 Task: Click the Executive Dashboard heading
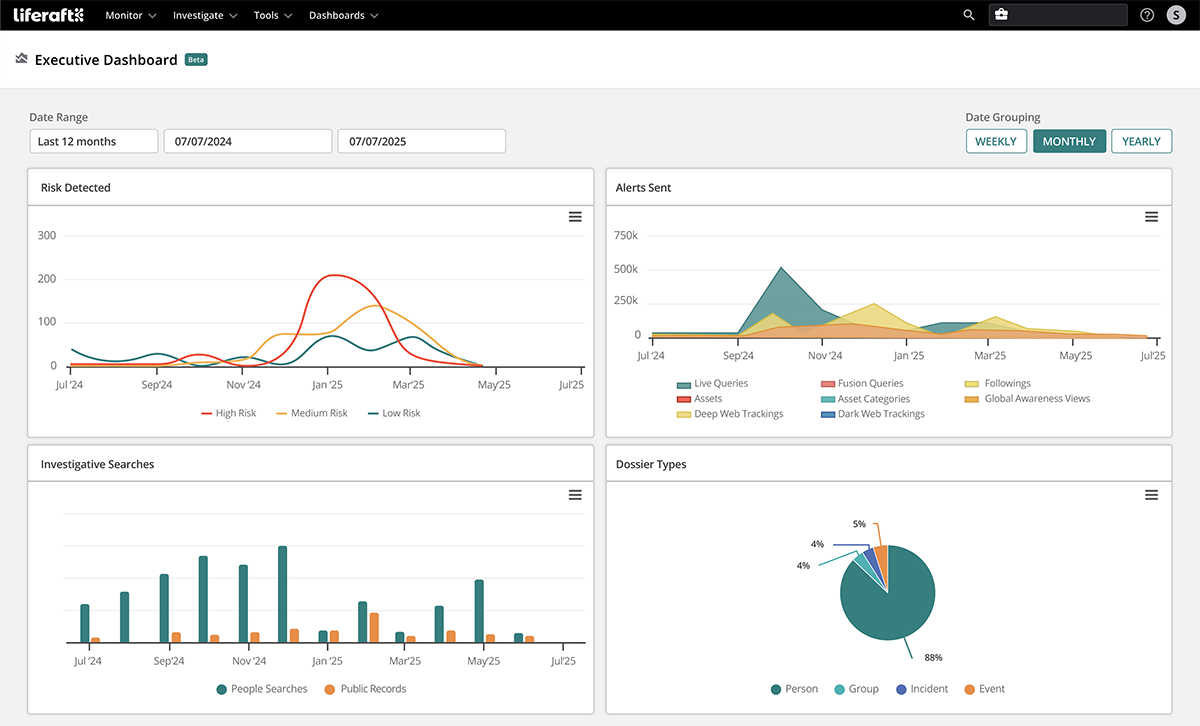click(x=106, y=60)
